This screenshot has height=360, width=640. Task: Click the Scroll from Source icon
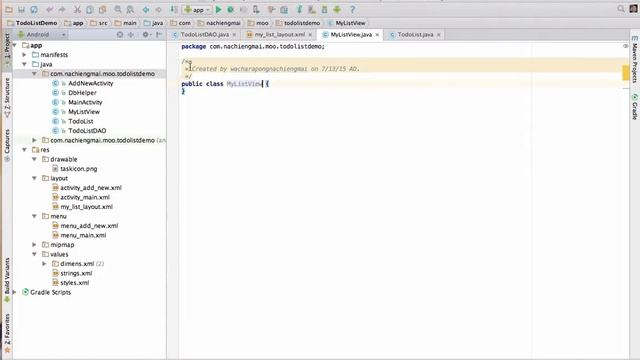click(x=120, y=35)
